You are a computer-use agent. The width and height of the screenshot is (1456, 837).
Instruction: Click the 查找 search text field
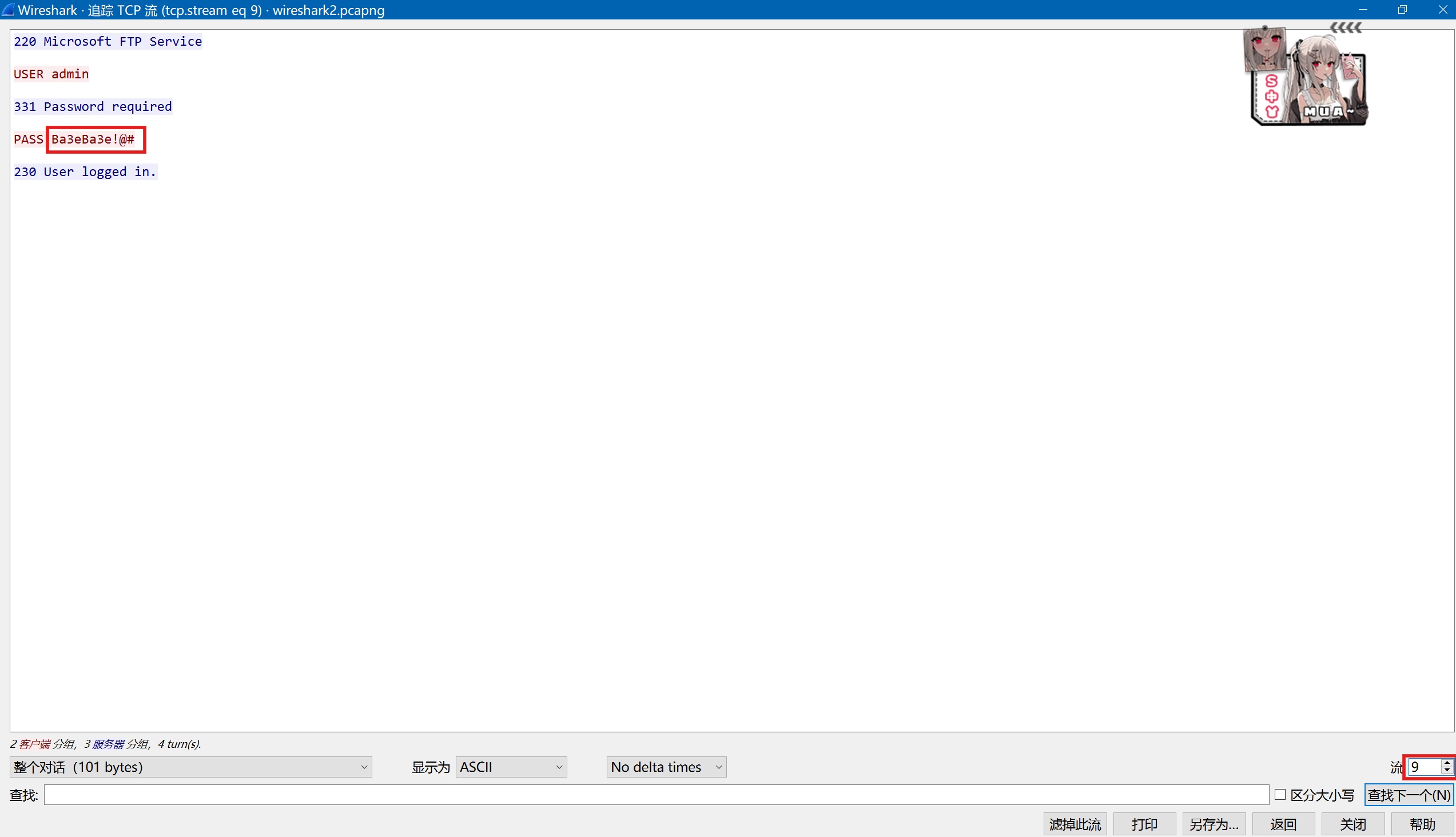coord(655,795)
